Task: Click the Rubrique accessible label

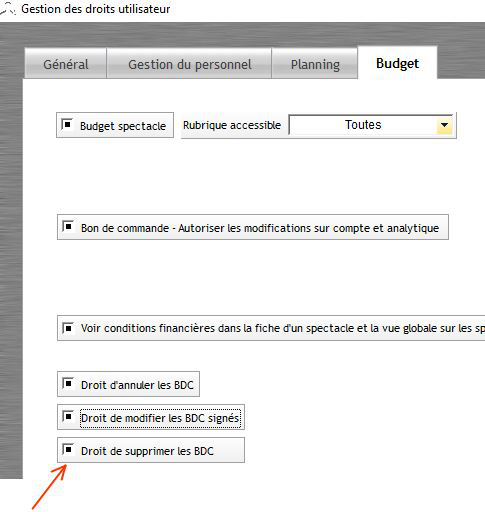Action: point(232,125)
